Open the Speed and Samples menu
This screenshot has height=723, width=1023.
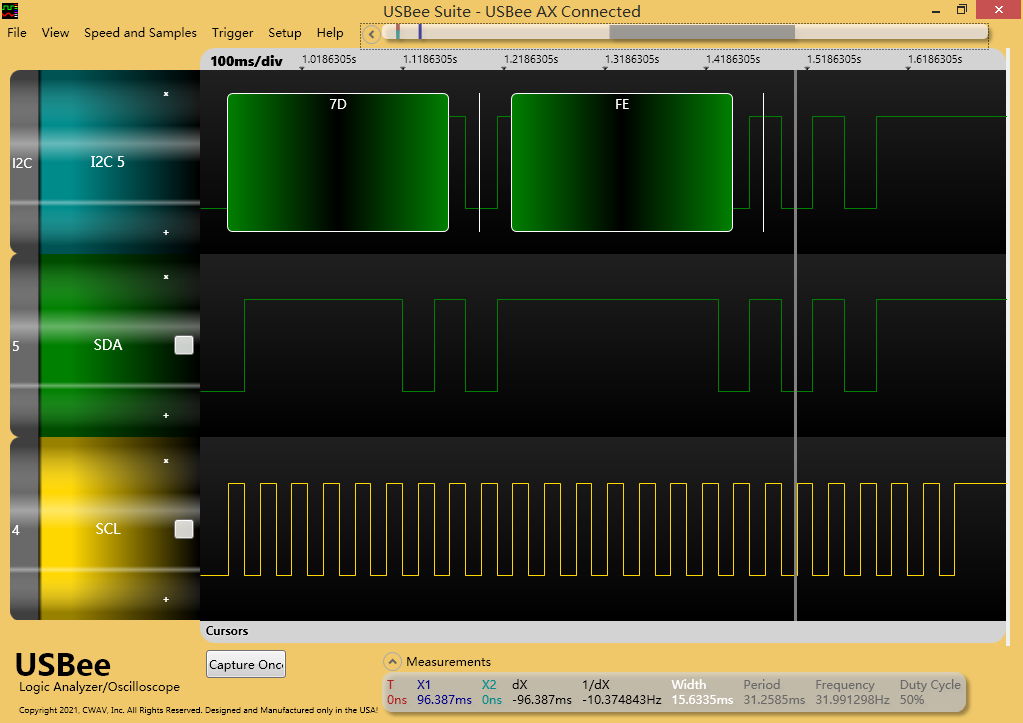(x=140, y=33)
